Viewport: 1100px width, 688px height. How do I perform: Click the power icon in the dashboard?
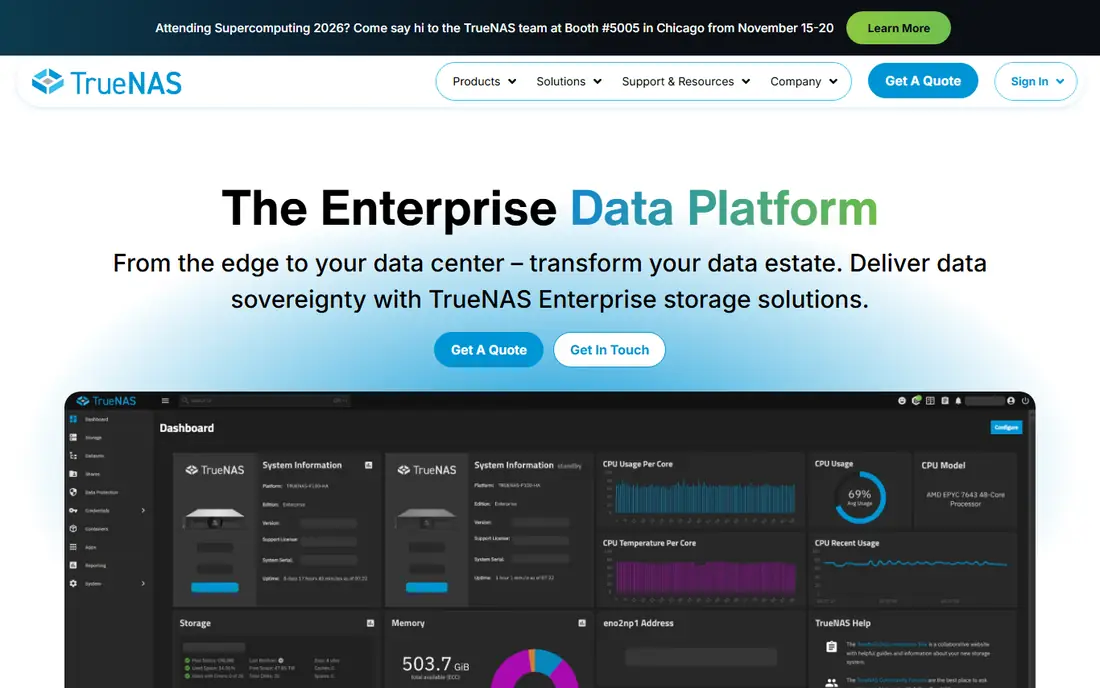tap(1025, 401)
